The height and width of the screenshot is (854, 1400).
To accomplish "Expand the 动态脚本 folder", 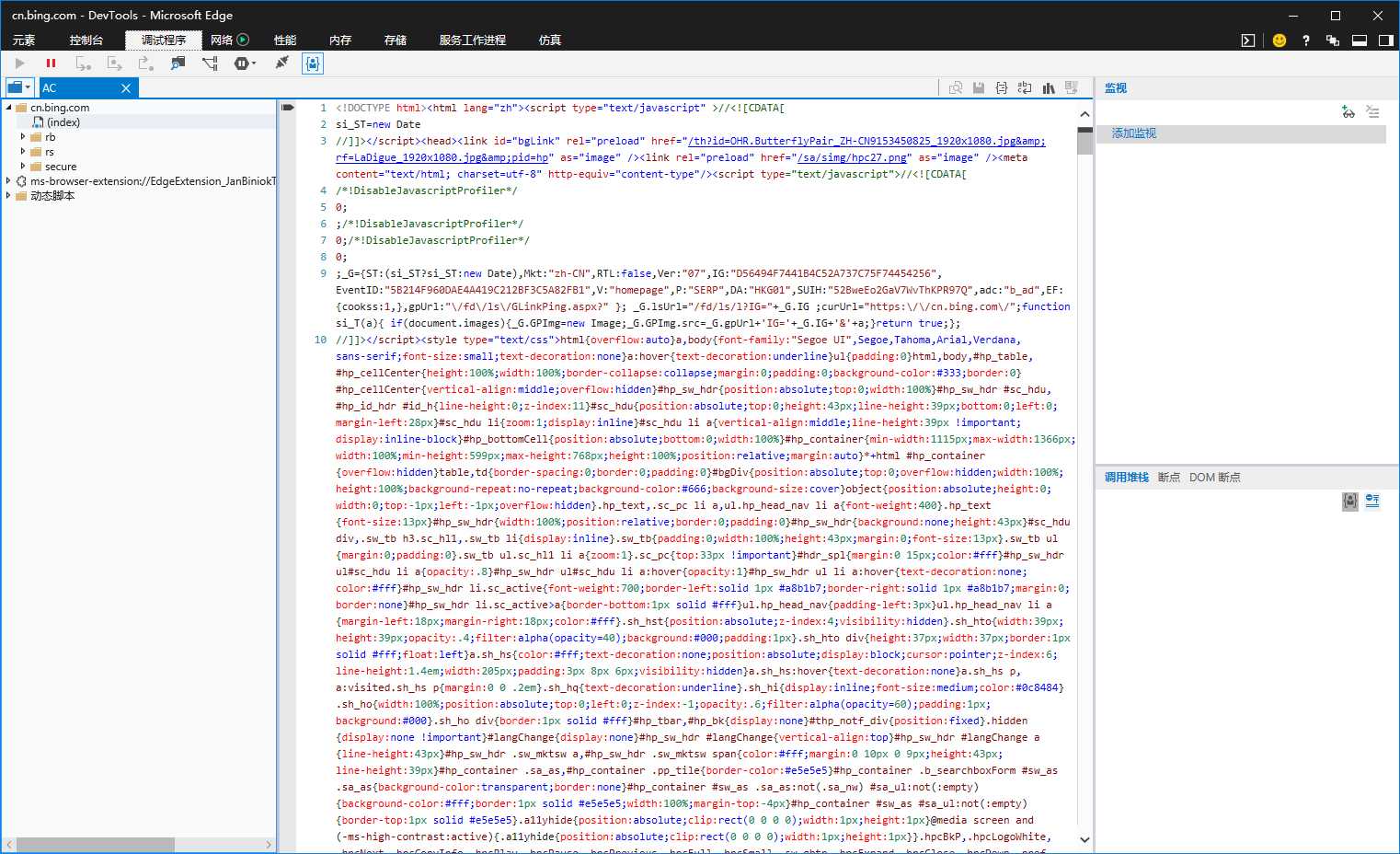I will [9, 196].
